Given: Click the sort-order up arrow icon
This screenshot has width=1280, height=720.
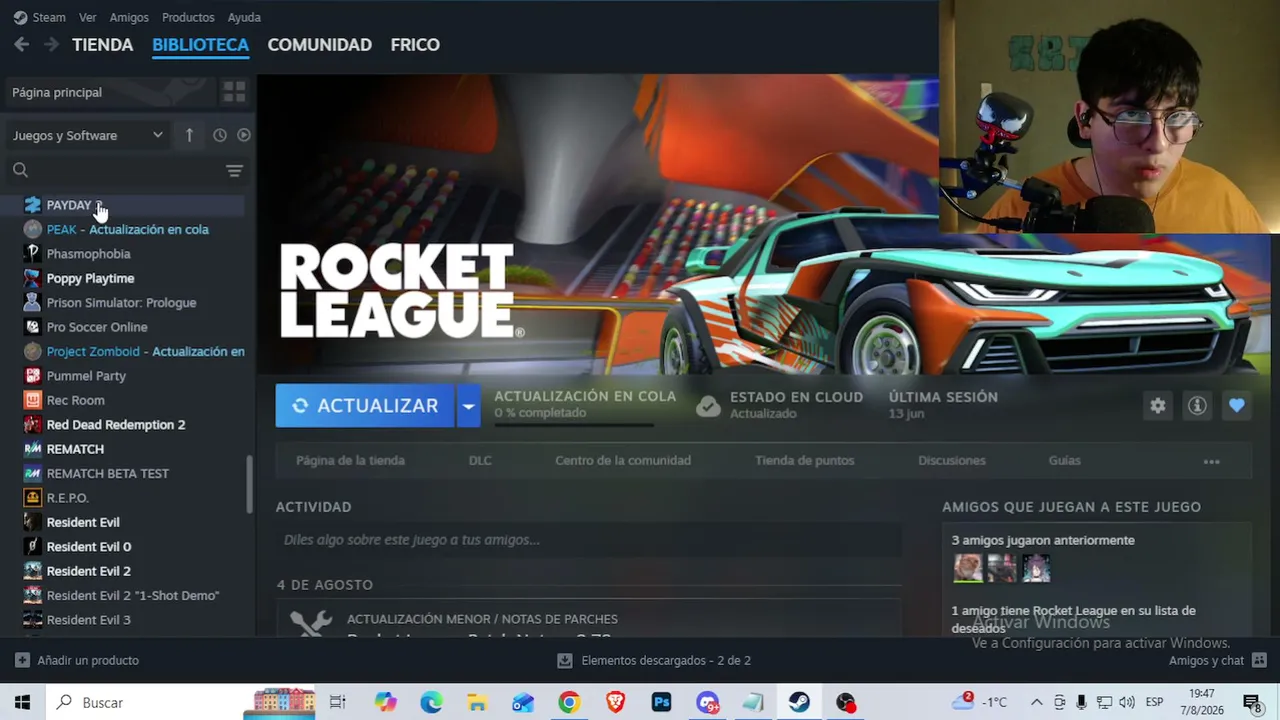Looking at the screenshot, I should [189, 135].
